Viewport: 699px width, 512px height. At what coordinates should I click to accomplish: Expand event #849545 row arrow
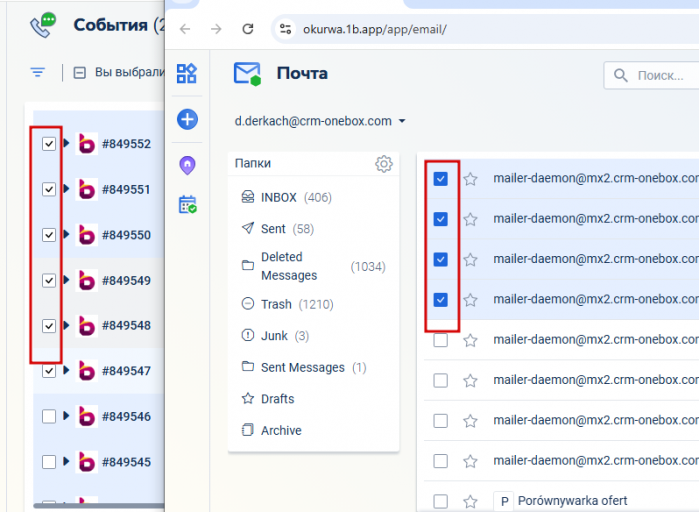[x=66, y=461]
